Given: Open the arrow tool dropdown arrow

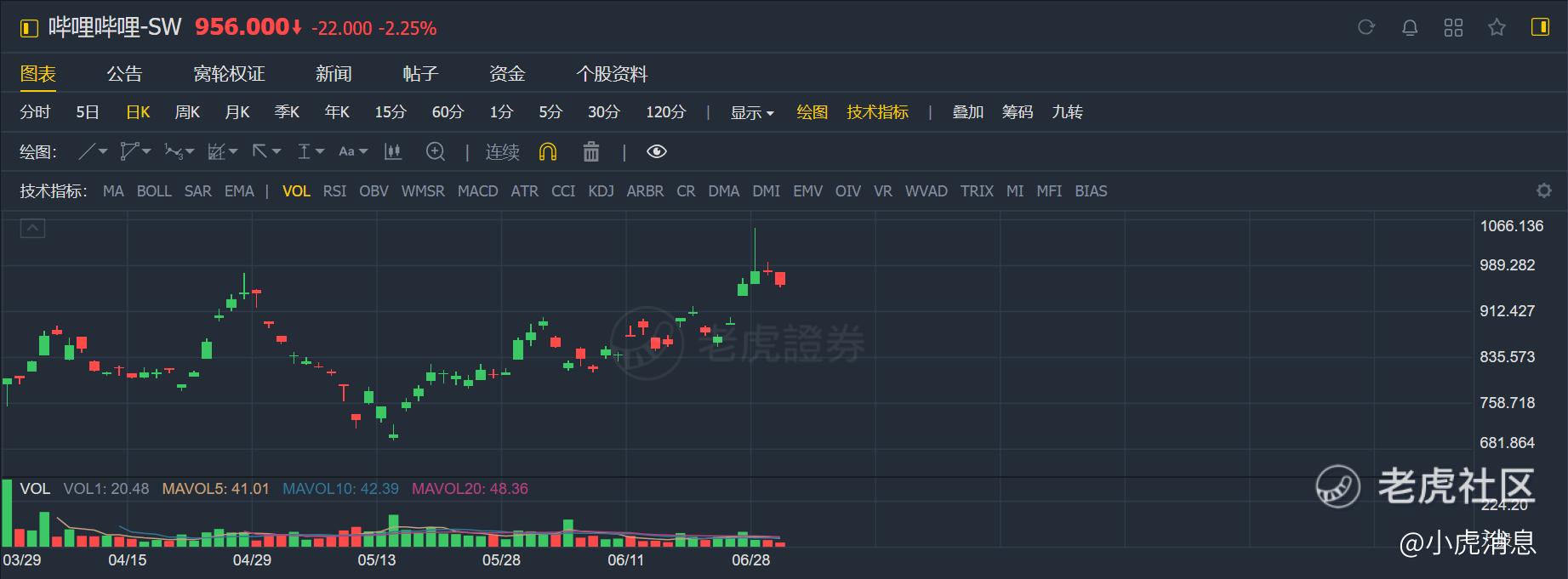Looking at the screenshot, I should tap(277, 152).
